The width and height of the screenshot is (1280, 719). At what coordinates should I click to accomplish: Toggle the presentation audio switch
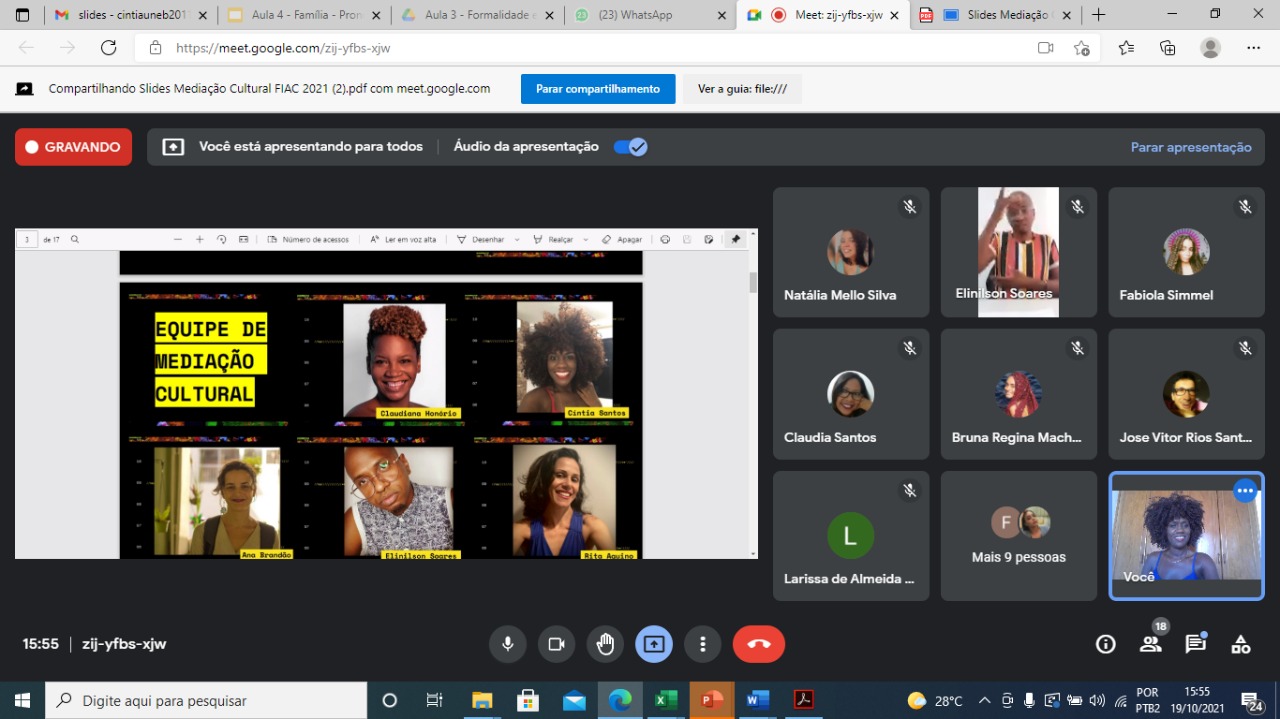point(630,147)
